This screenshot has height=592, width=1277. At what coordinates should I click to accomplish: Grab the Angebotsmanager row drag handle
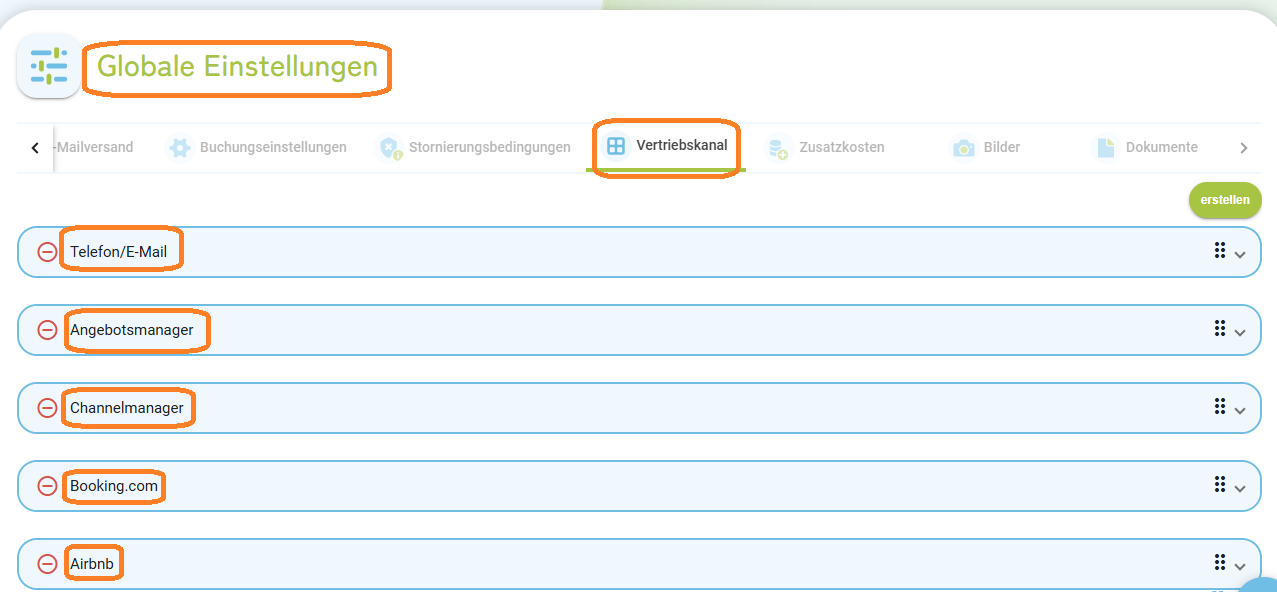(1219, 328)
